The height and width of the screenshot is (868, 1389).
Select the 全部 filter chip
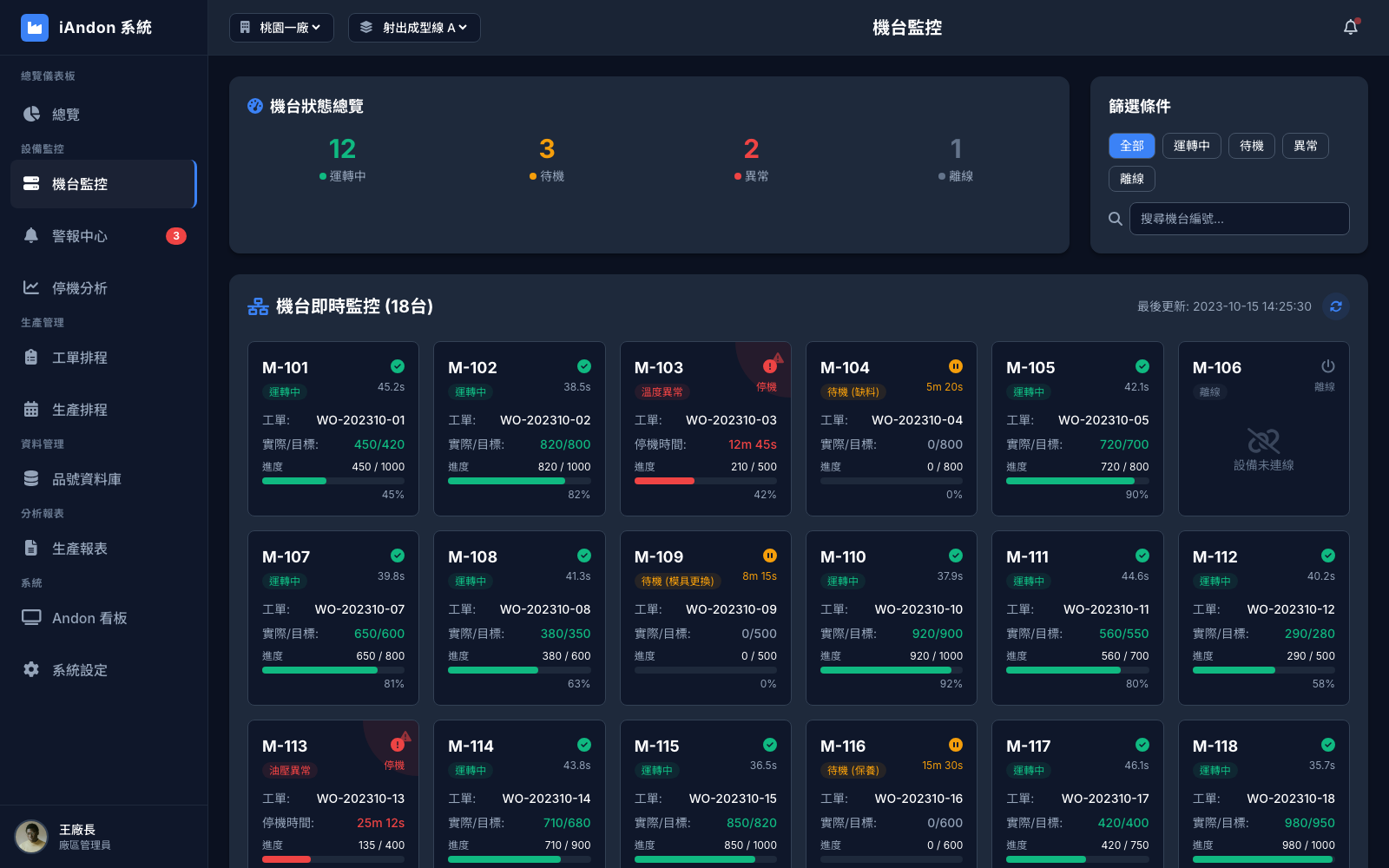(x=1132, y=146)
